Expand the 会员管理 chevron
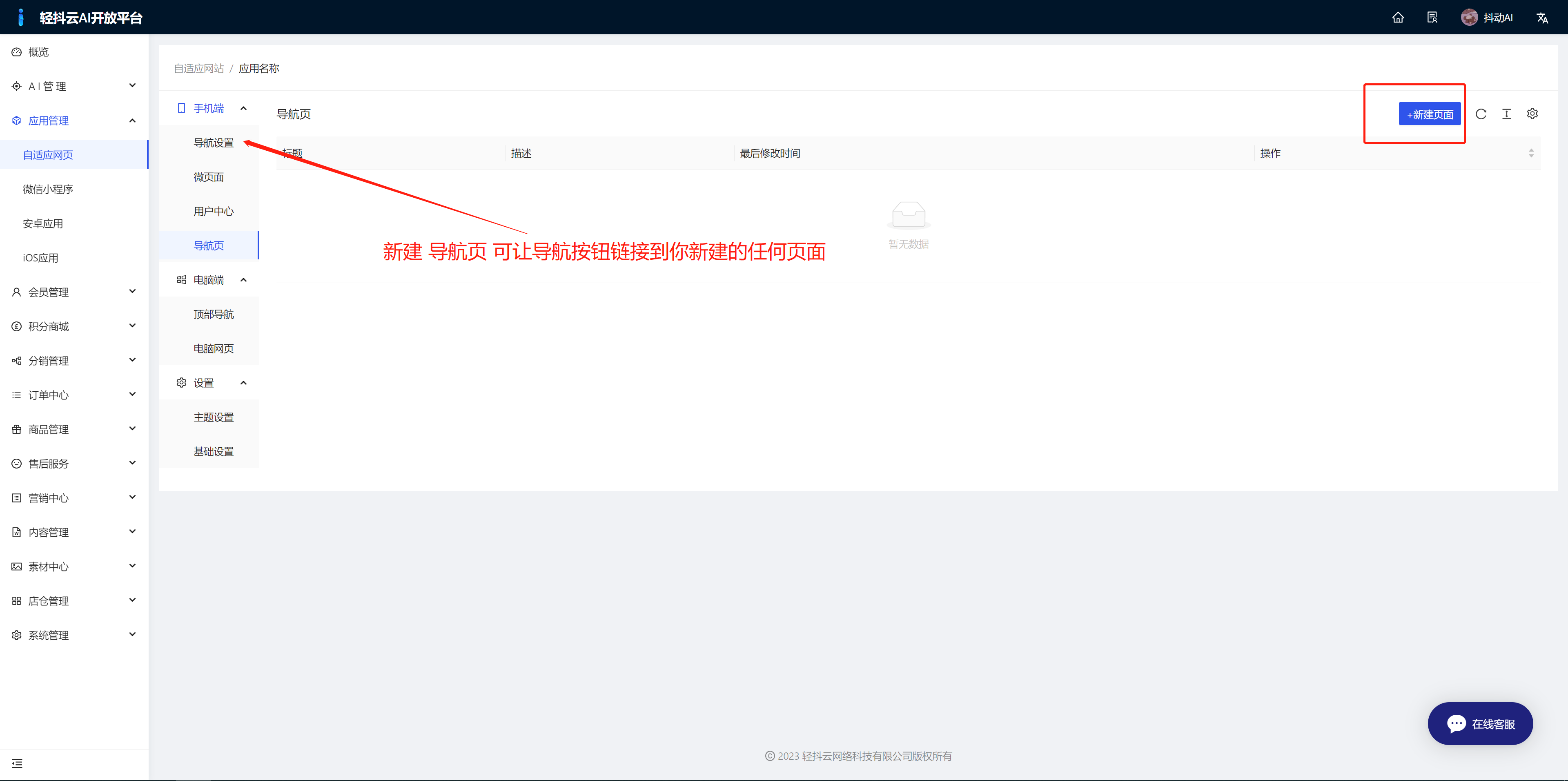The image size is (1568, 781). click(133, 292)
